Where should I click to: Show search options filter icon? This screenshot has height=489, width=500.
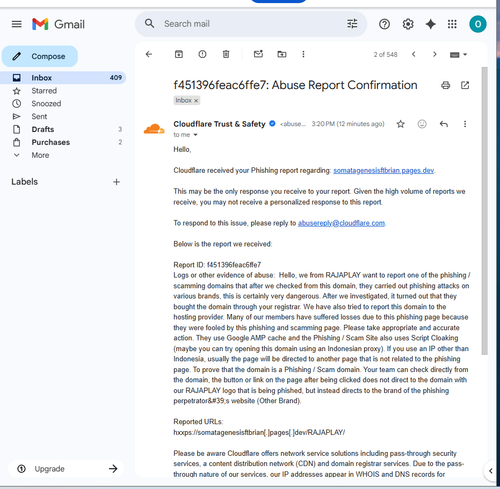coord(352,24)
